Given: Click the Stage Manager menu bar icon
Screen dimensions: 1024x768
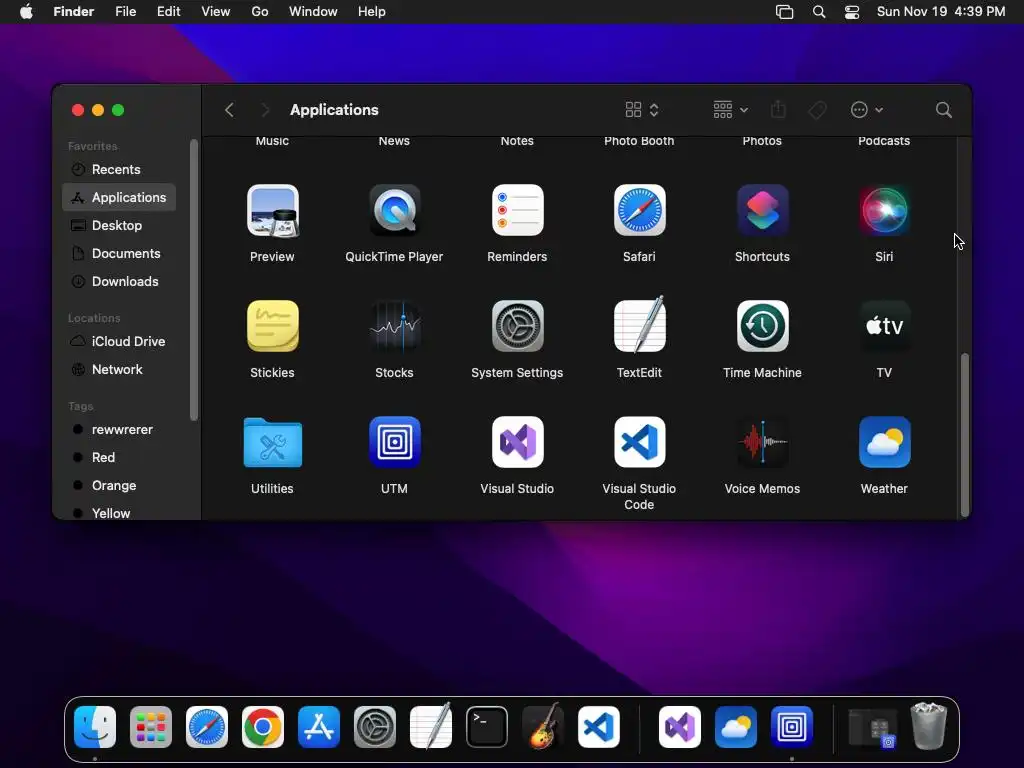Looking at the screenshot, I should 784,12.
